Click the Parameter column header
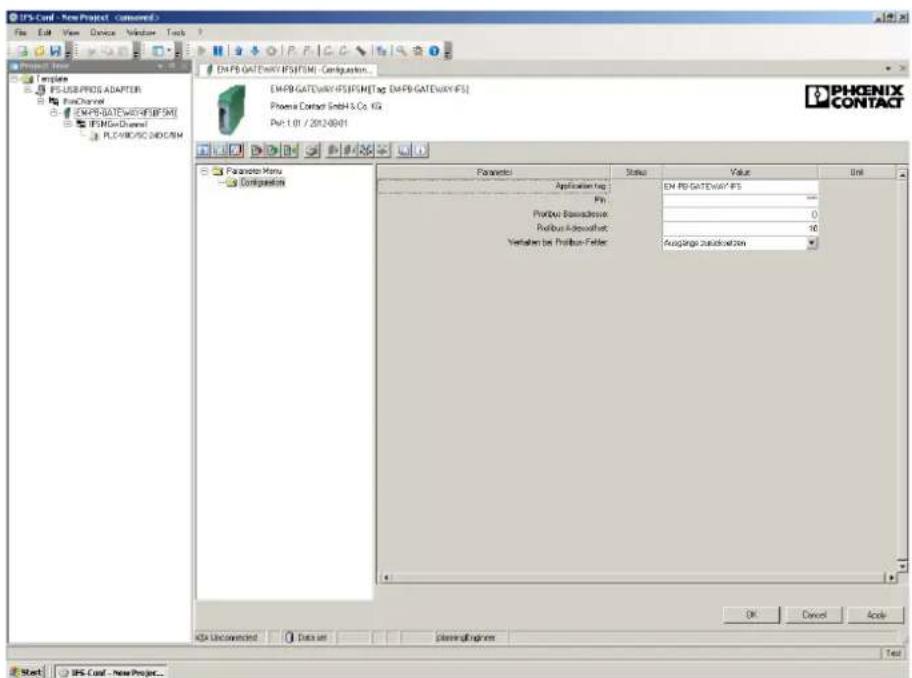 tap(494, 172)
